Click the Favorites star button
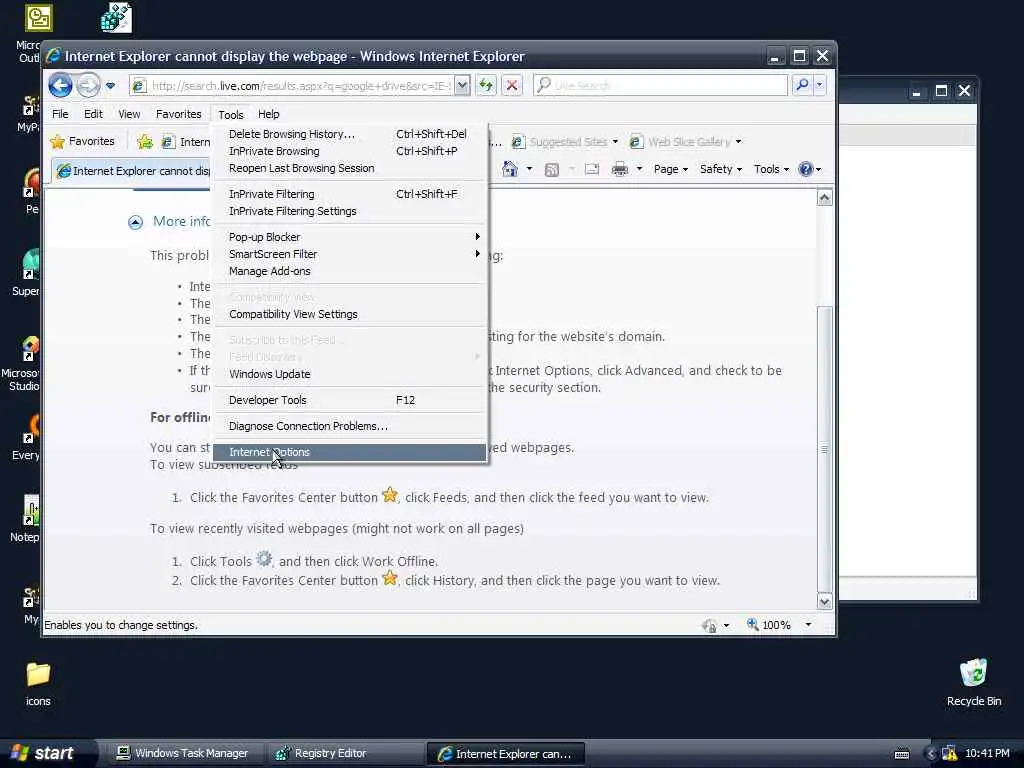This screenshot has height=768, width=1024. pos(82,141)
